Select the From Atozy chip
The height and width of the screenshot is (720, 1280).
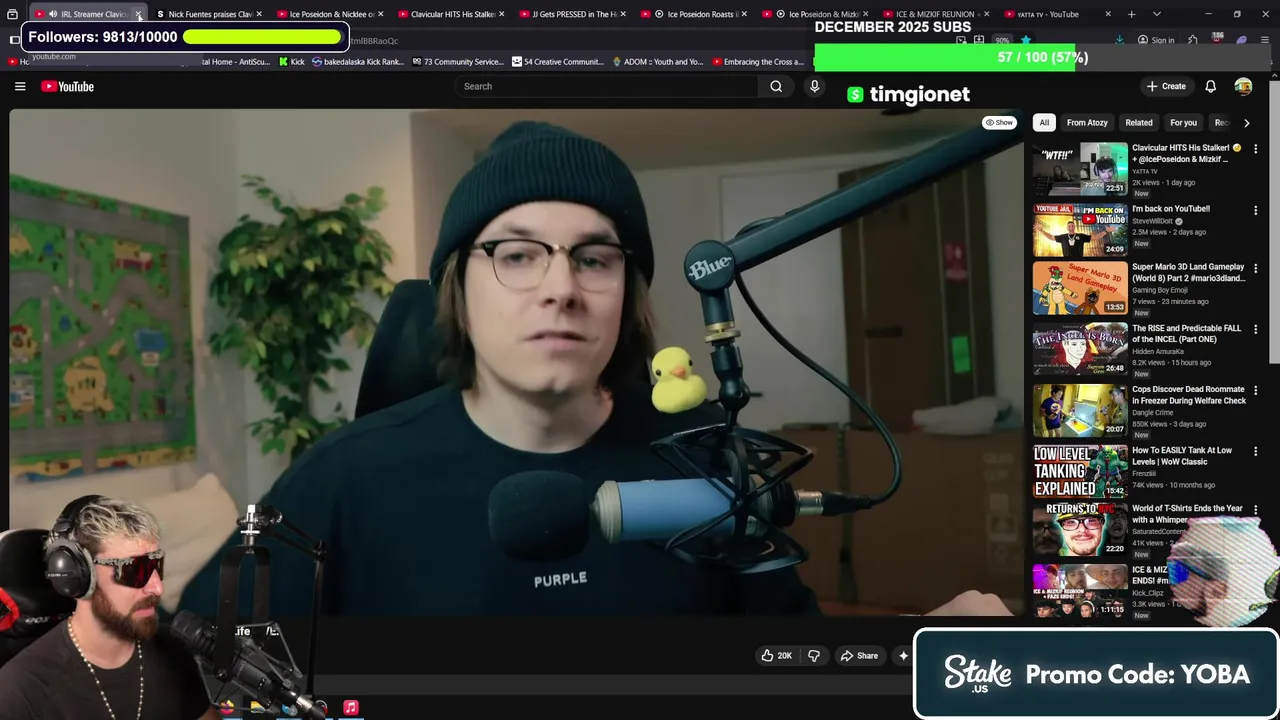click(x=1087, y=123)
